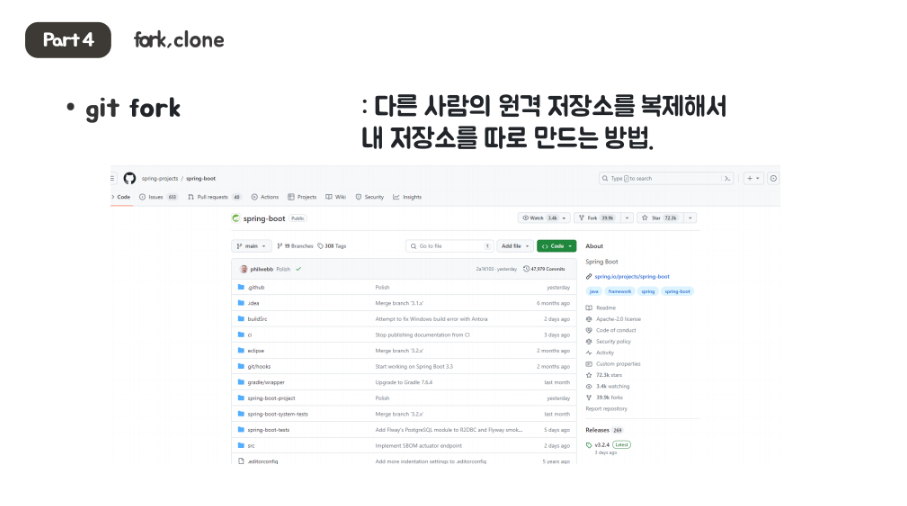This screenshot has width=907, height=506.
Task: Click the star icon beside 72.3k stars
Action: (589, 375)
